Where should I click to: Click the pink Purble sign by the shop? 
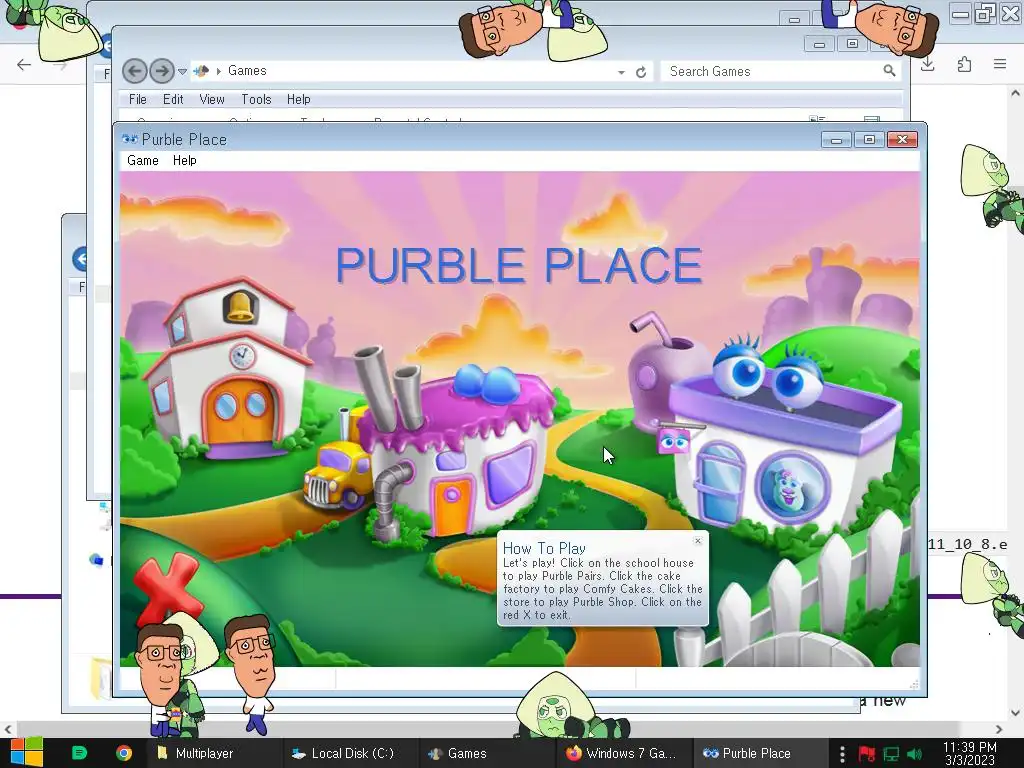pyautogui.click(x=674, y=442)
